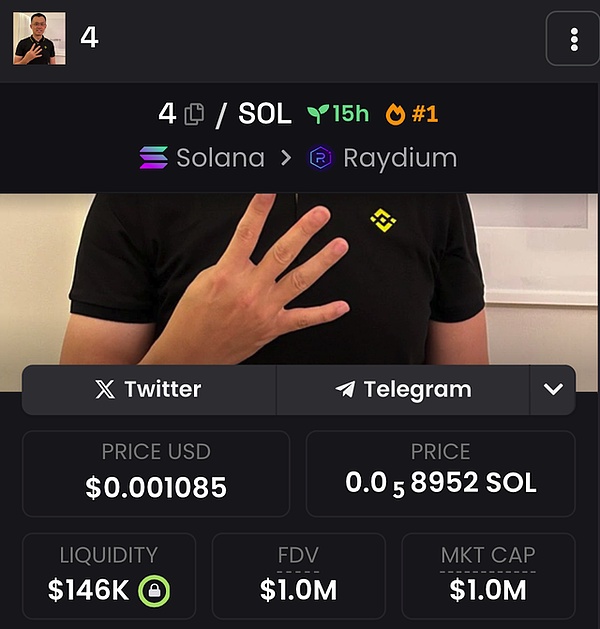Open the three-dot options menu
The width and height of the screenshot is (600, 629).
(574, 39)
